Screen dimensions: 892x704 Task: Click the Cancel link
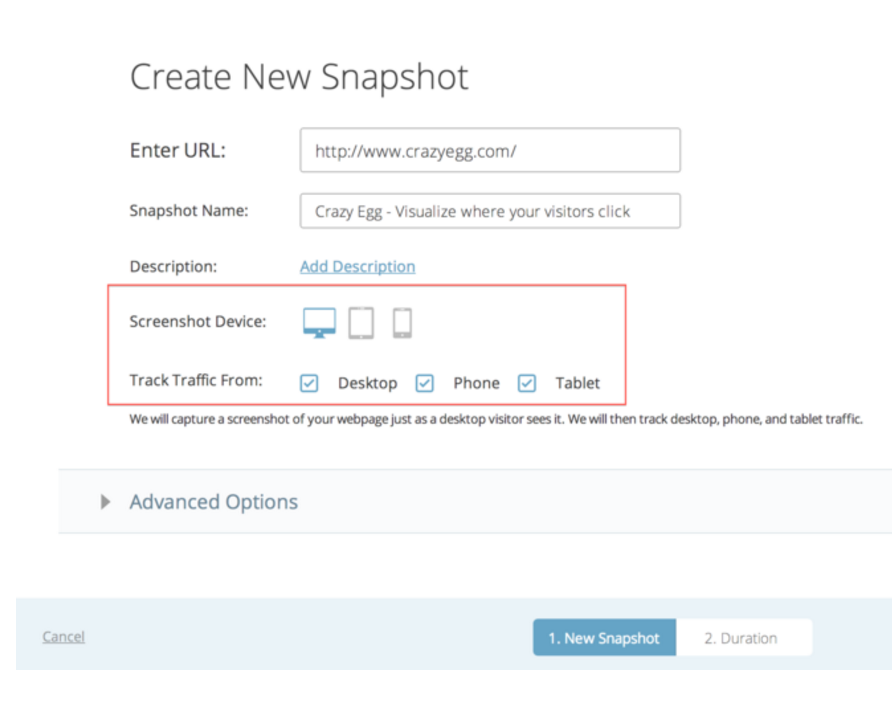pyautogui.click(x=63, y=637)
